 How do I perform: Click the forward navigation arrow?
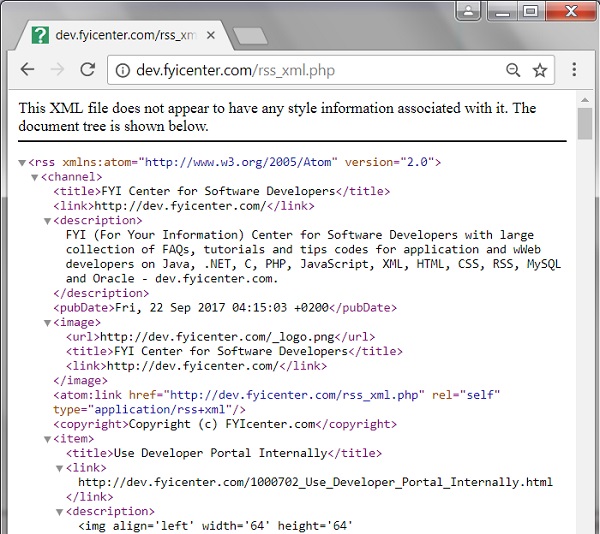(x=57, y=70)
